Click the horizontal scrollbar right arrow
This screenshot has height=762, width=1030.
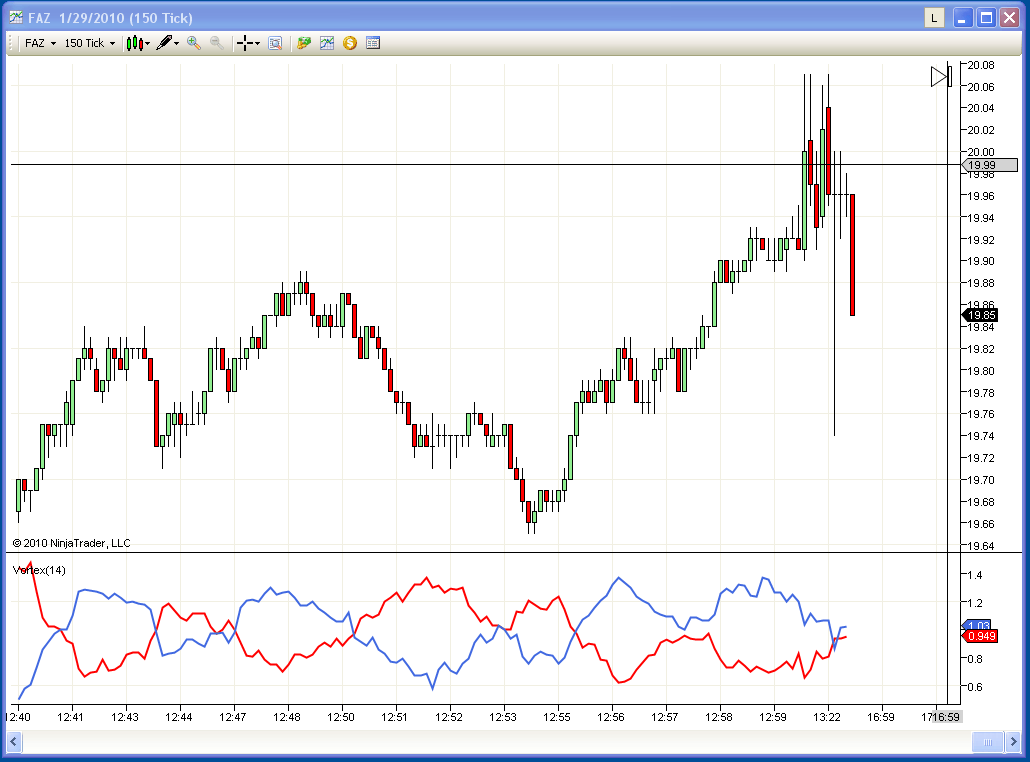pos(1013,742)
